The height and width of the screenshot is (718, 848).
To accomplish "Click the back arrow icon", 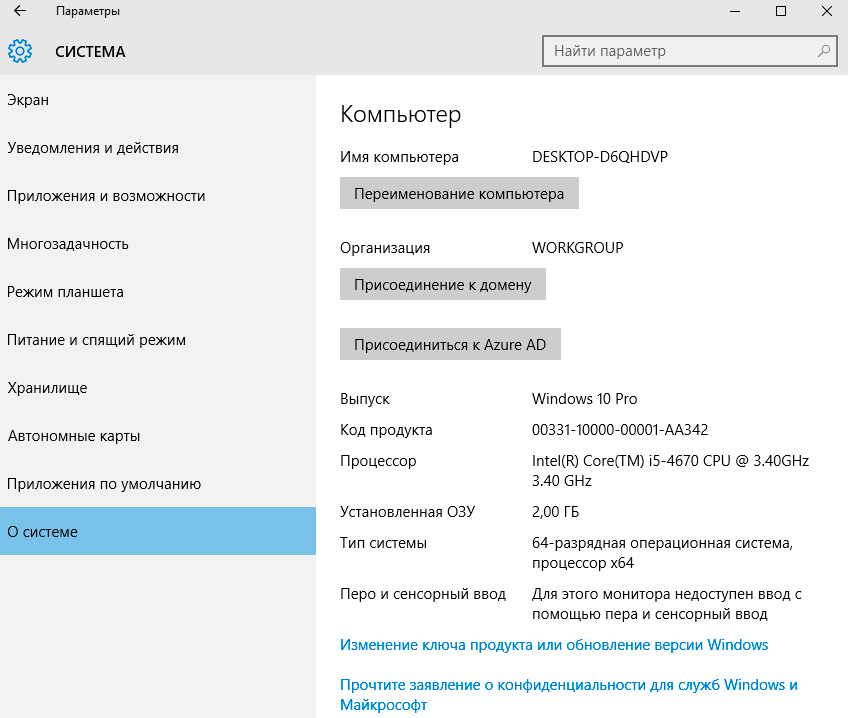I will pyautogui.click(x=20, y=12).
